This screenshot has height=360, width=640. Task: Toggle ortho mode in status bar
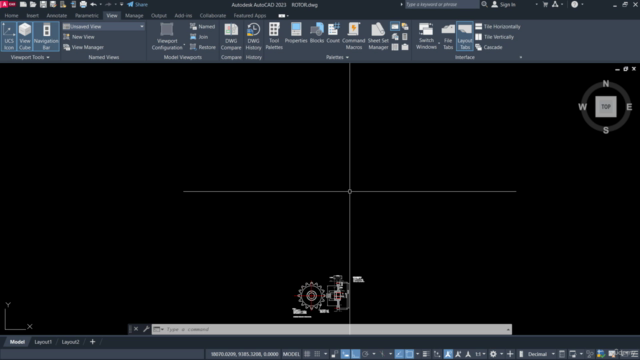(x=356, y=354)
